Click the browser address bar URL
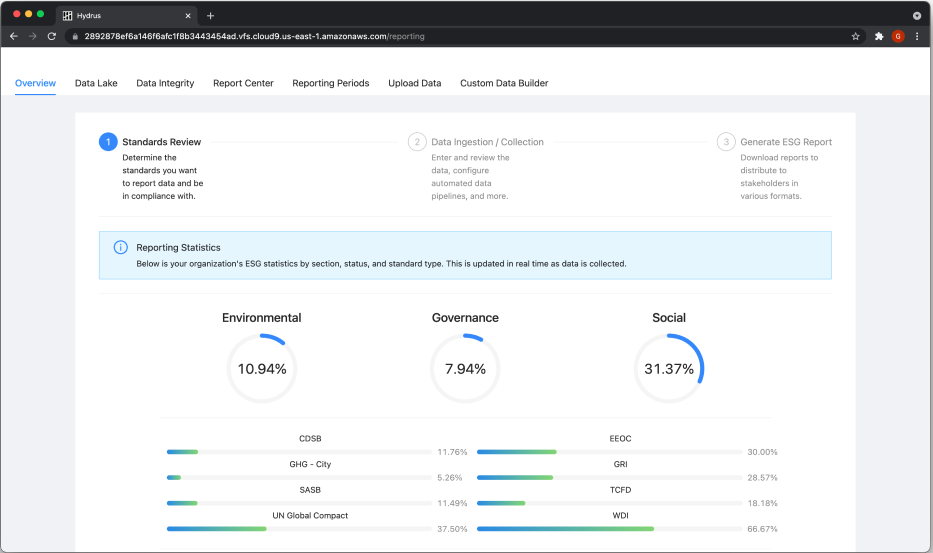The image size is (933, 553). click(254, 36)
